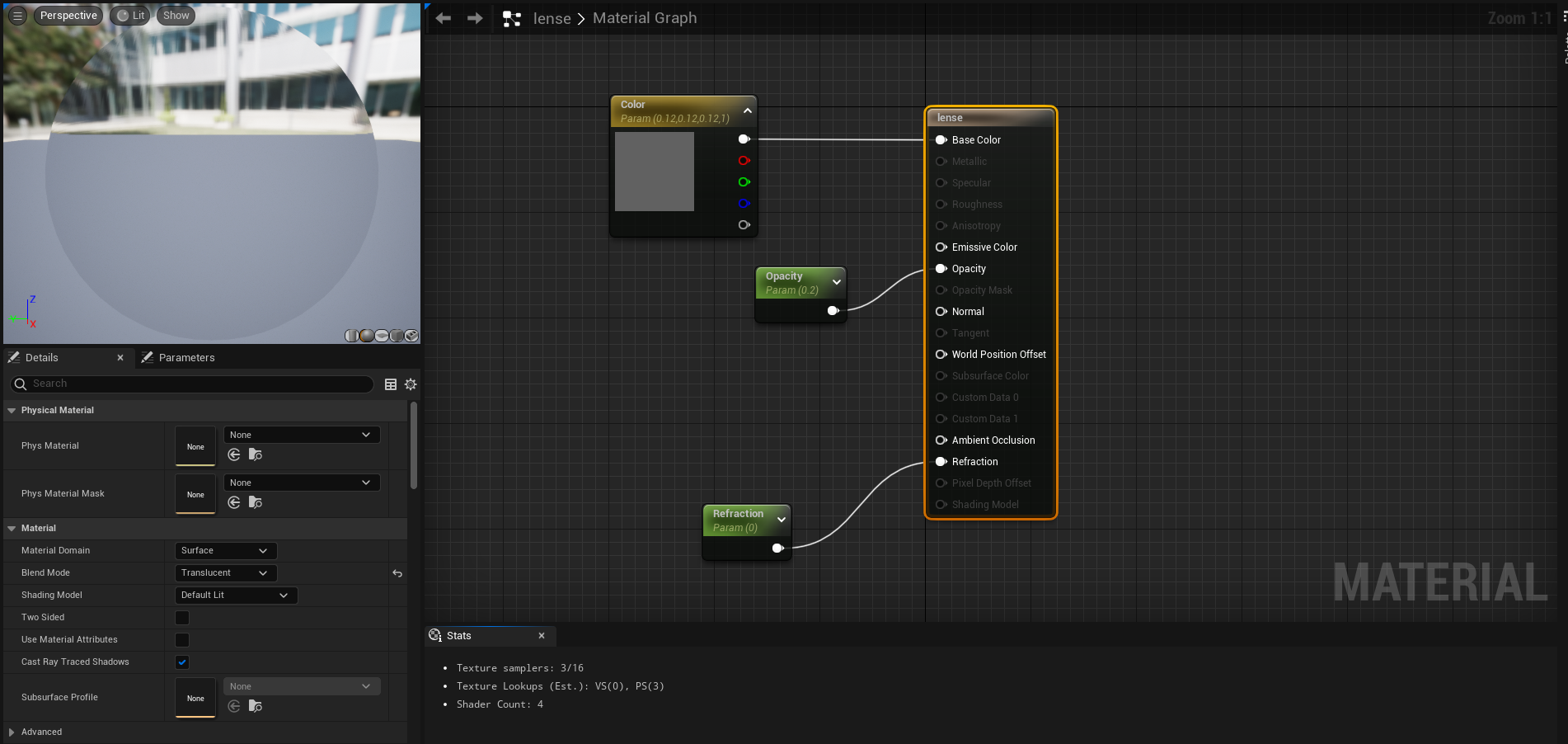Screen dimensions: 1568x744
Task: Switch to the Parameters tab
Action: point(186,358)
